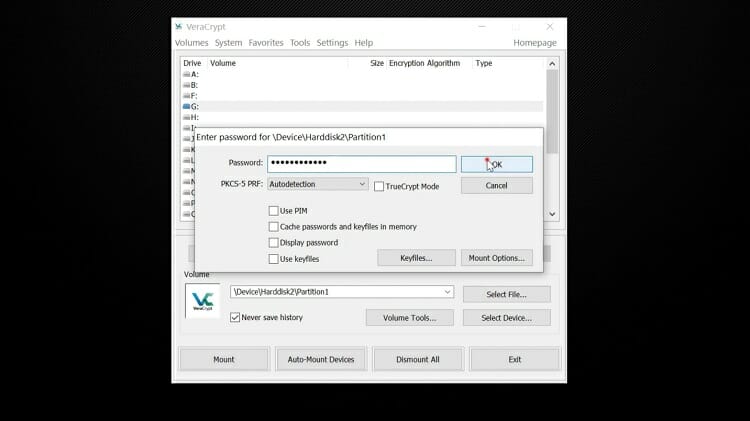Check Cache passwords and keyfiles in memory

click(274, 227)
